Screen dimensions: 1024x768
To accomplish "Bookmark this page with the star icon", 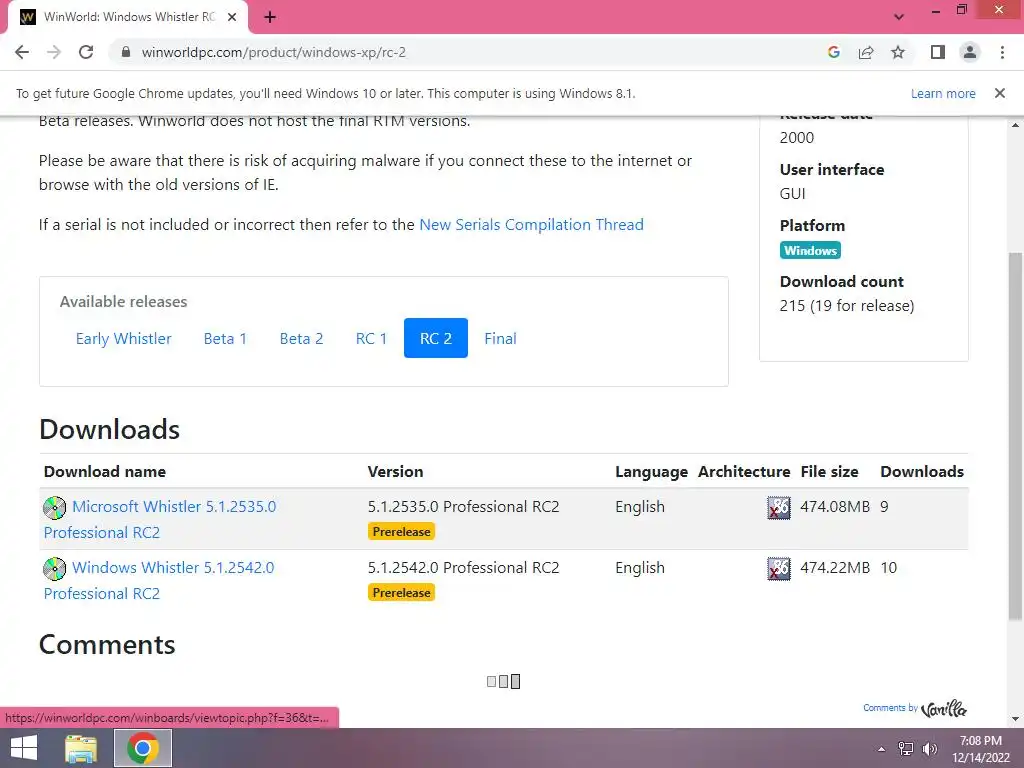I will pos(898,52).
